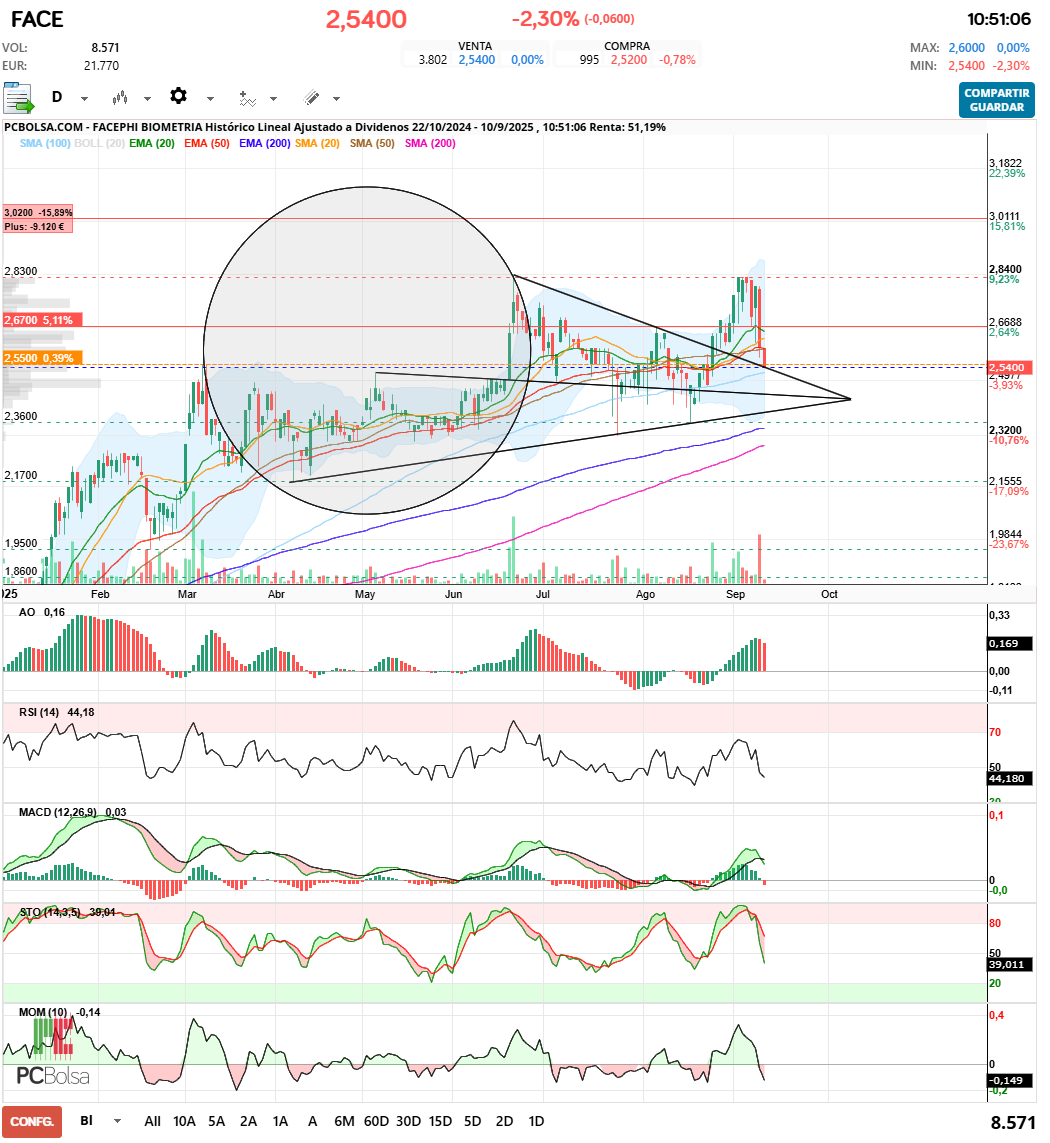Open the export document icon
The image size is (1050, 1143).
(x=18, y=98)
